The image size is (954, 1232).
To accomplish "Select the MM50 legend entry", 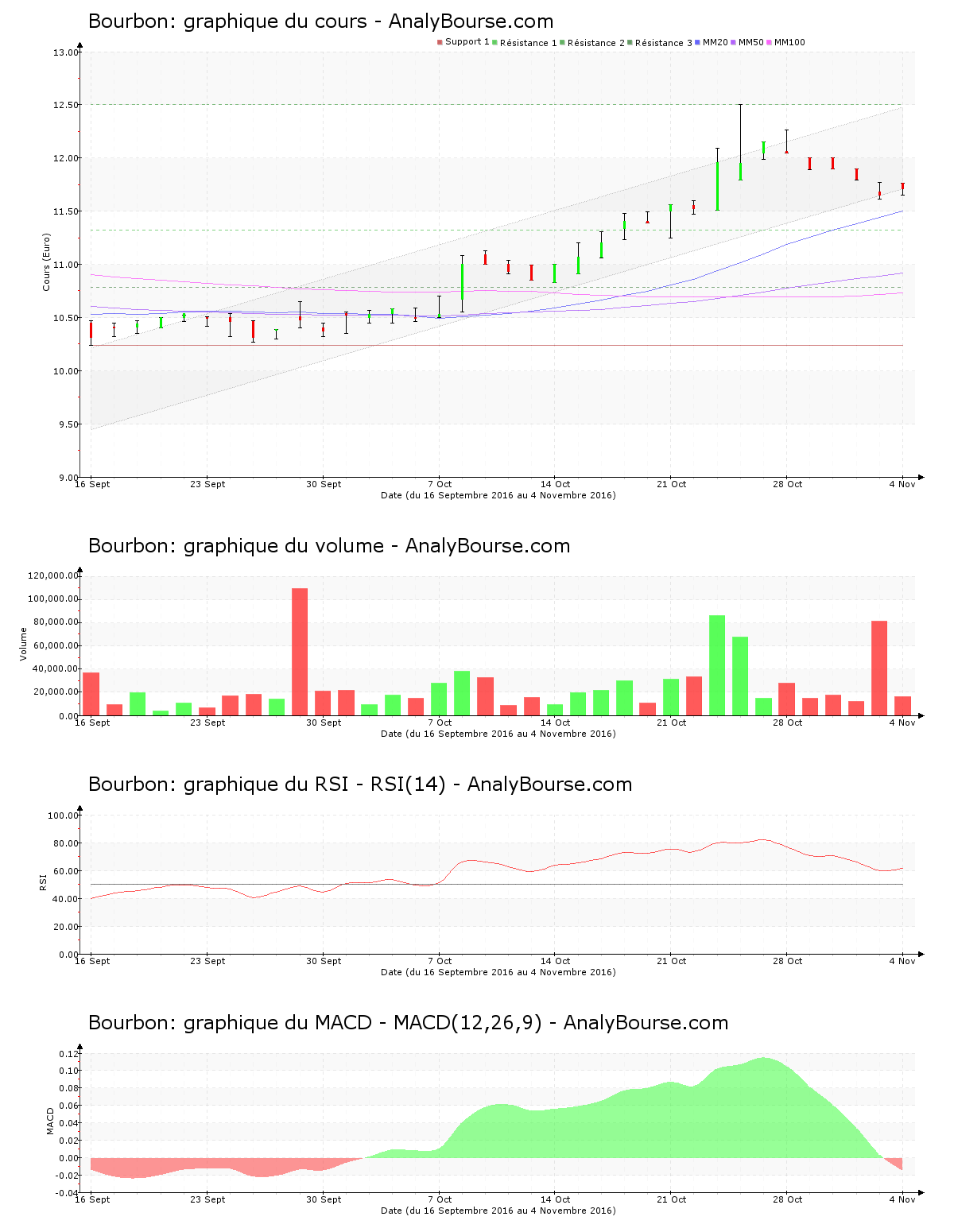I will pos(747,42).
